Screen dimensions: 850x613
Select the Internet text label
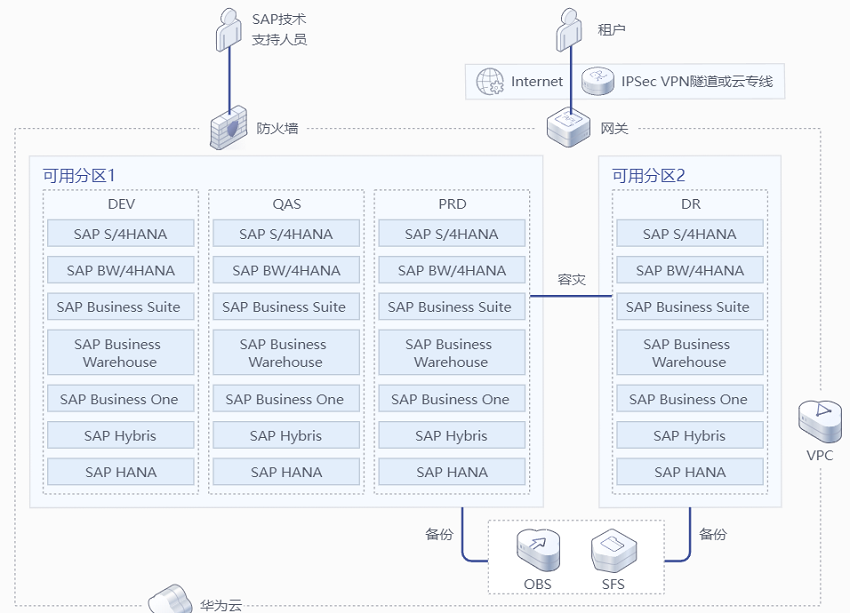tap(537, 81)
